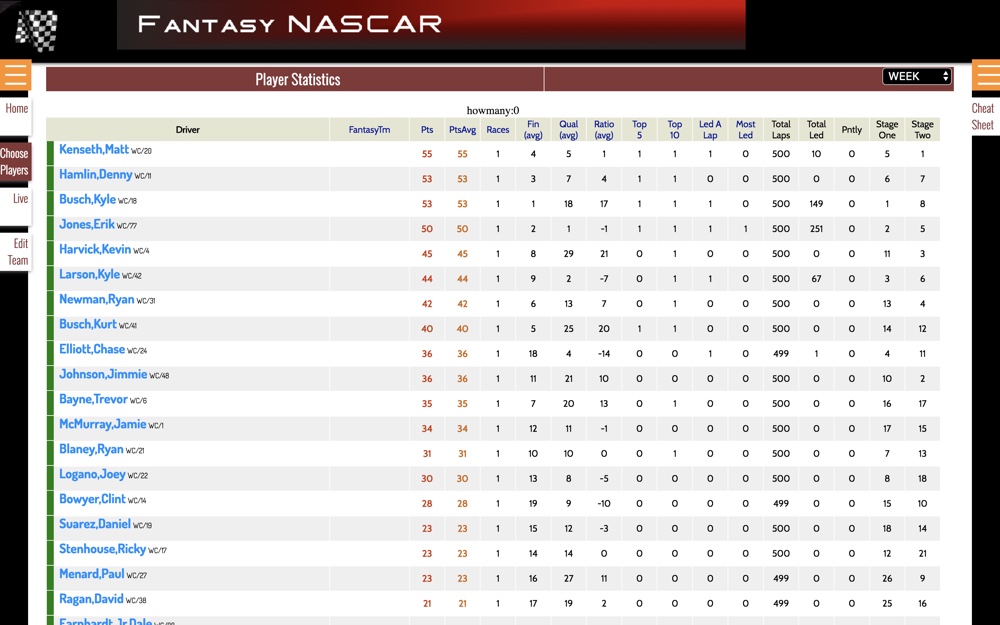Click Harvick,Kevin Qual value 29
Screen dimensions: 1000x625
568,254
